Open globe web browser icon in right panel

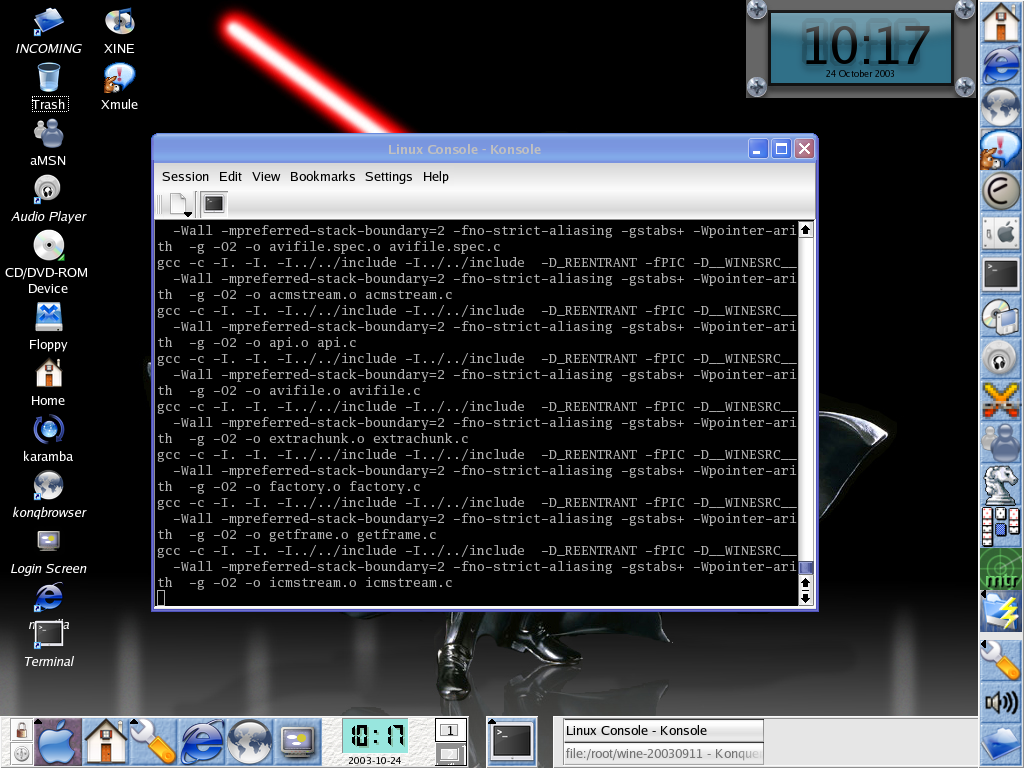1001,106
